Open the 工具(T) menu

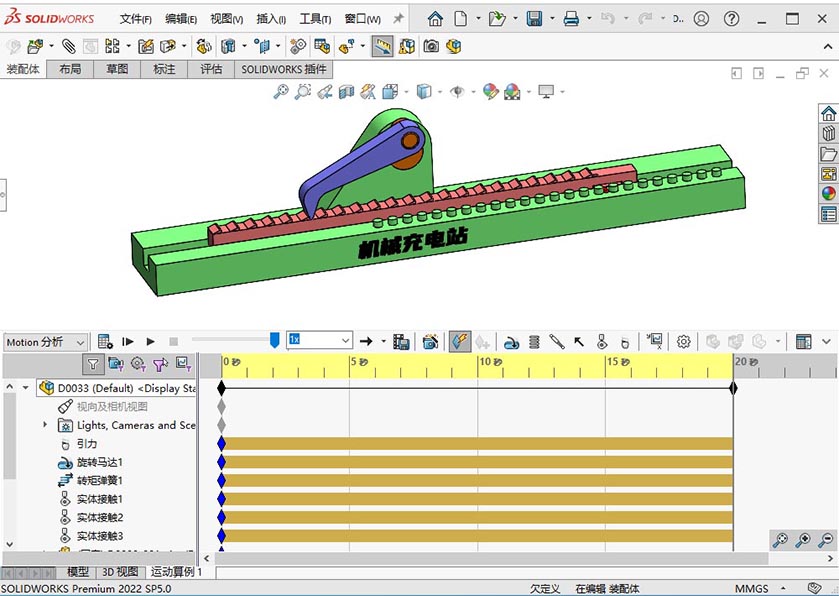coord(315,19)
